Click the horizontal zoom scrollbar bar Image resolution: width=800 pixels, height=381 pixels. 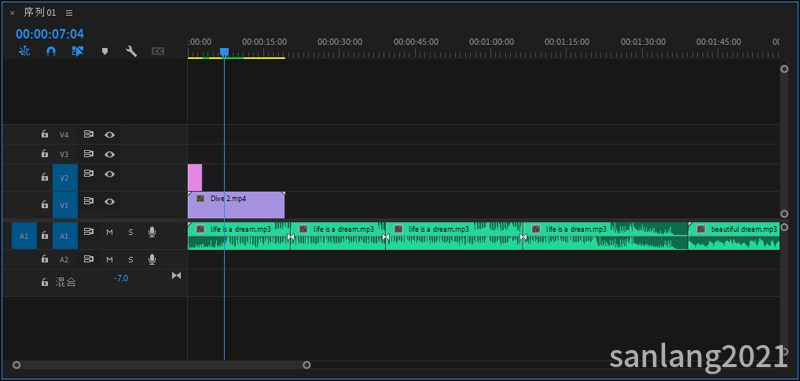coord(161,365)
